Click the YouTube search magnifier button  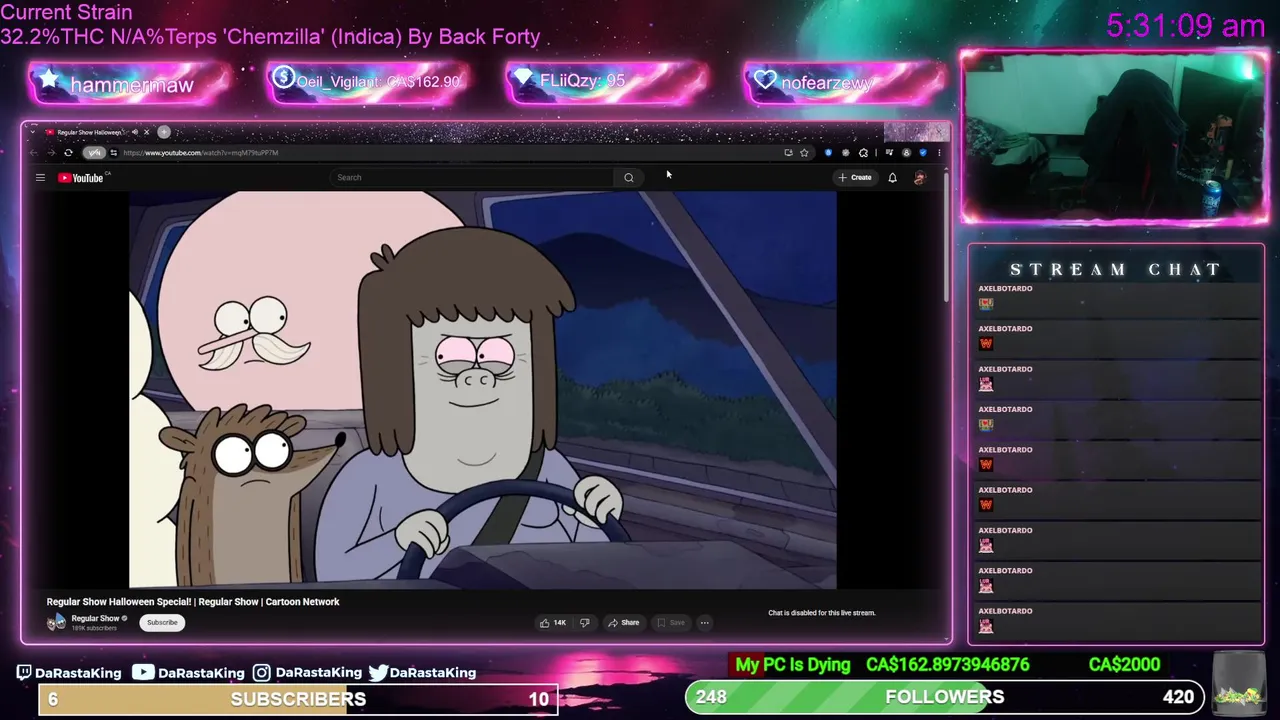pyautogui.click(x=629, y=178)
